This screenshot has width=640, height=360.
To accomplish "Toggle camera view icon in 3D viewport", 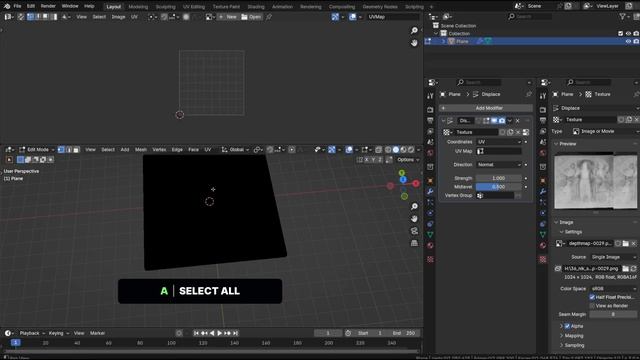I will click(414, 231).
